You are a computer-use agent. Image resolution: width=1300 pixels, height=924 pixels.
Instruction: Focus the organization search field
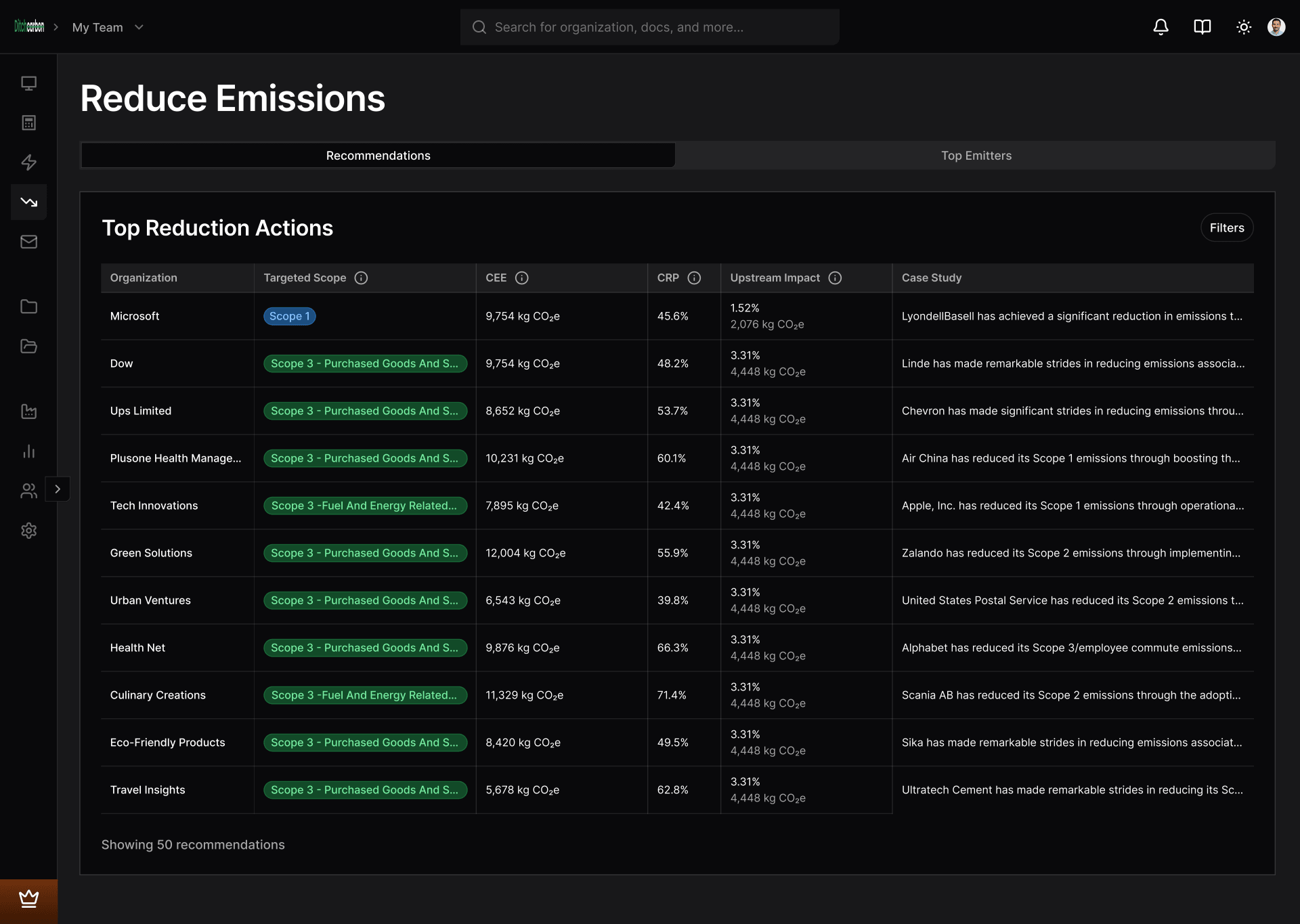(650, 27)
